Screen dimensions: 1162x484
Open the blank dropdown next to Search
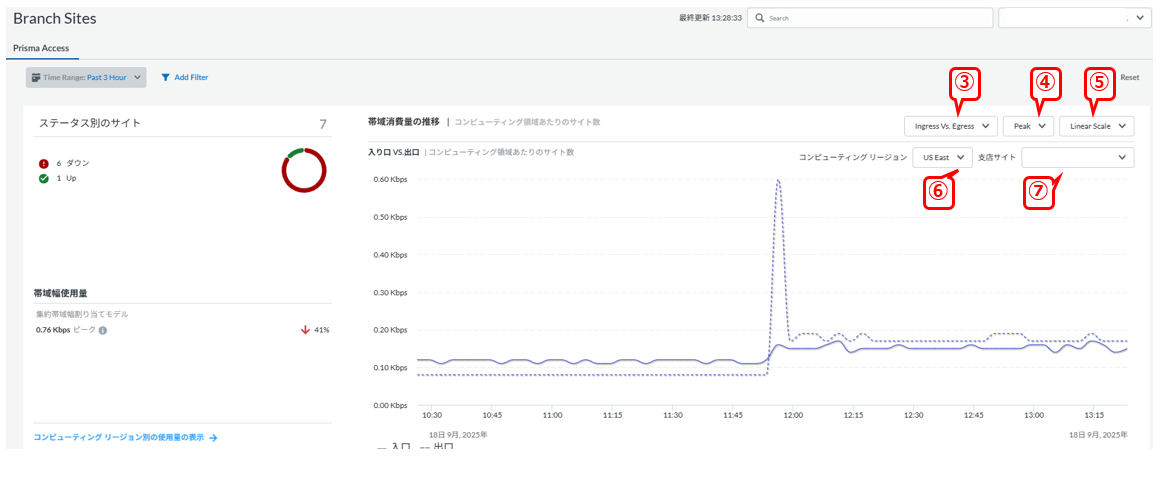click(x=1075, y=18)
